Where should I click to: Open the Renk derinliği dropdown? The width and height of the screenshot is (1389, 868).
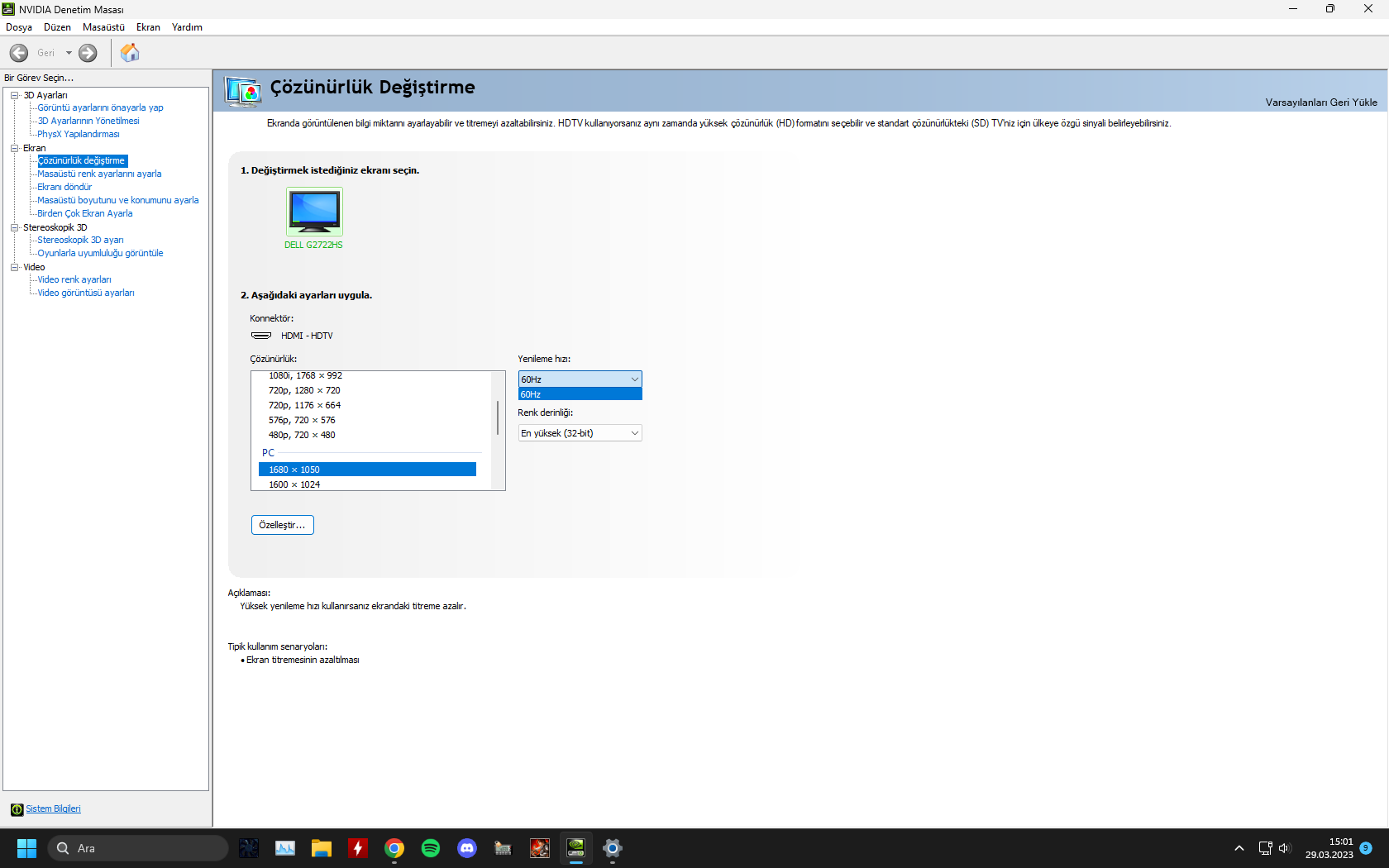tap(580, 433)
